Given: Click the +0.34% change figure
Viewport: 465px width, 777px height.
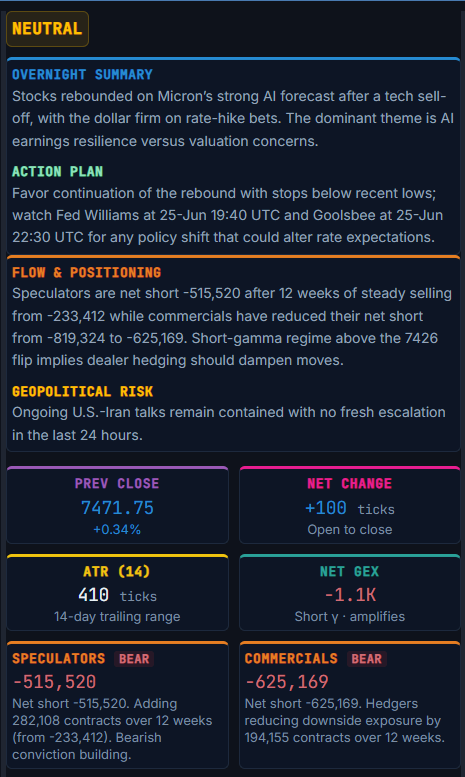Looking at the screenshot, I should coord(117,530).
